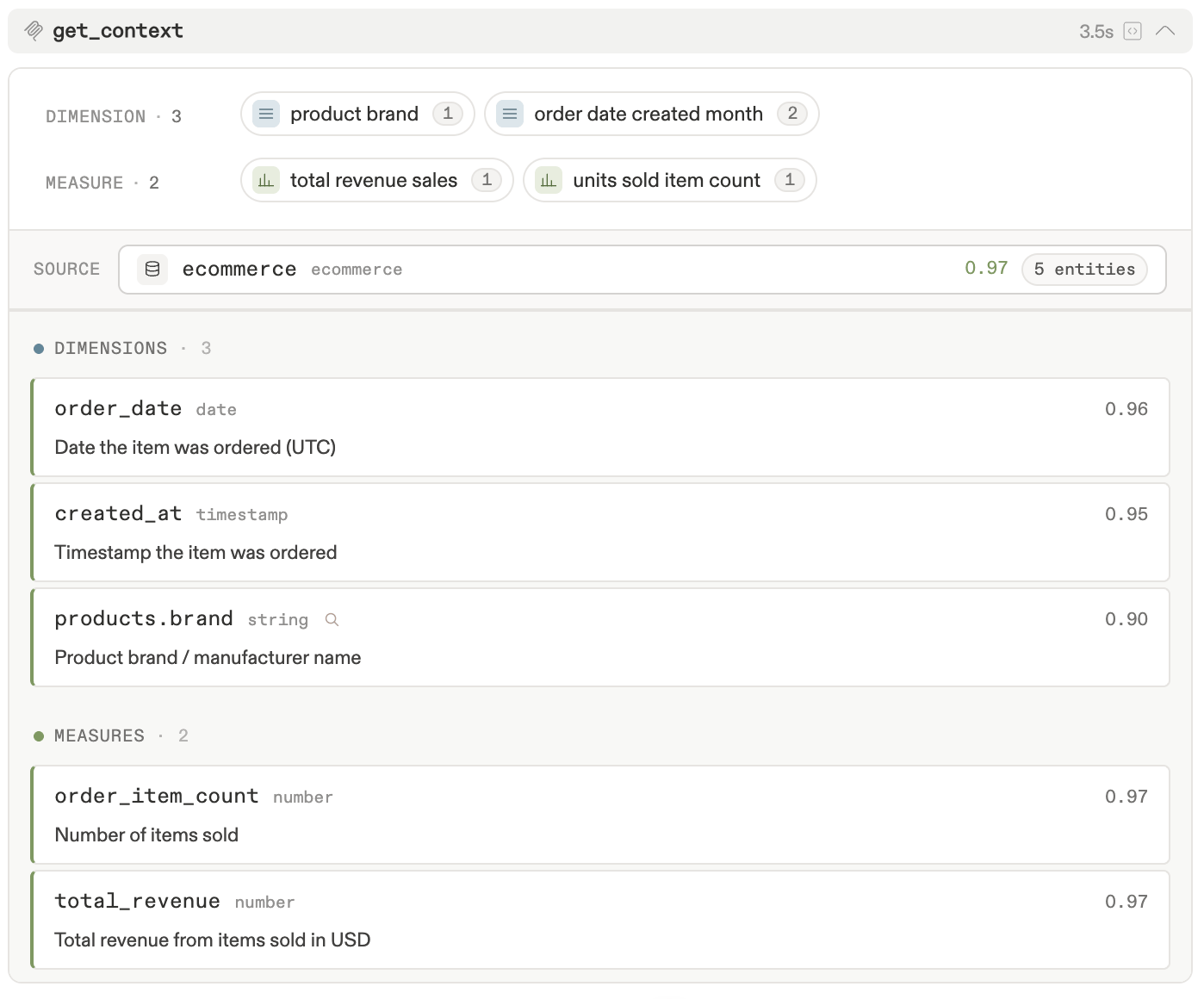Collapse the get_context panel with the chevron
The width and height of the screenshot is (1204, 999).
point(1165,31)
